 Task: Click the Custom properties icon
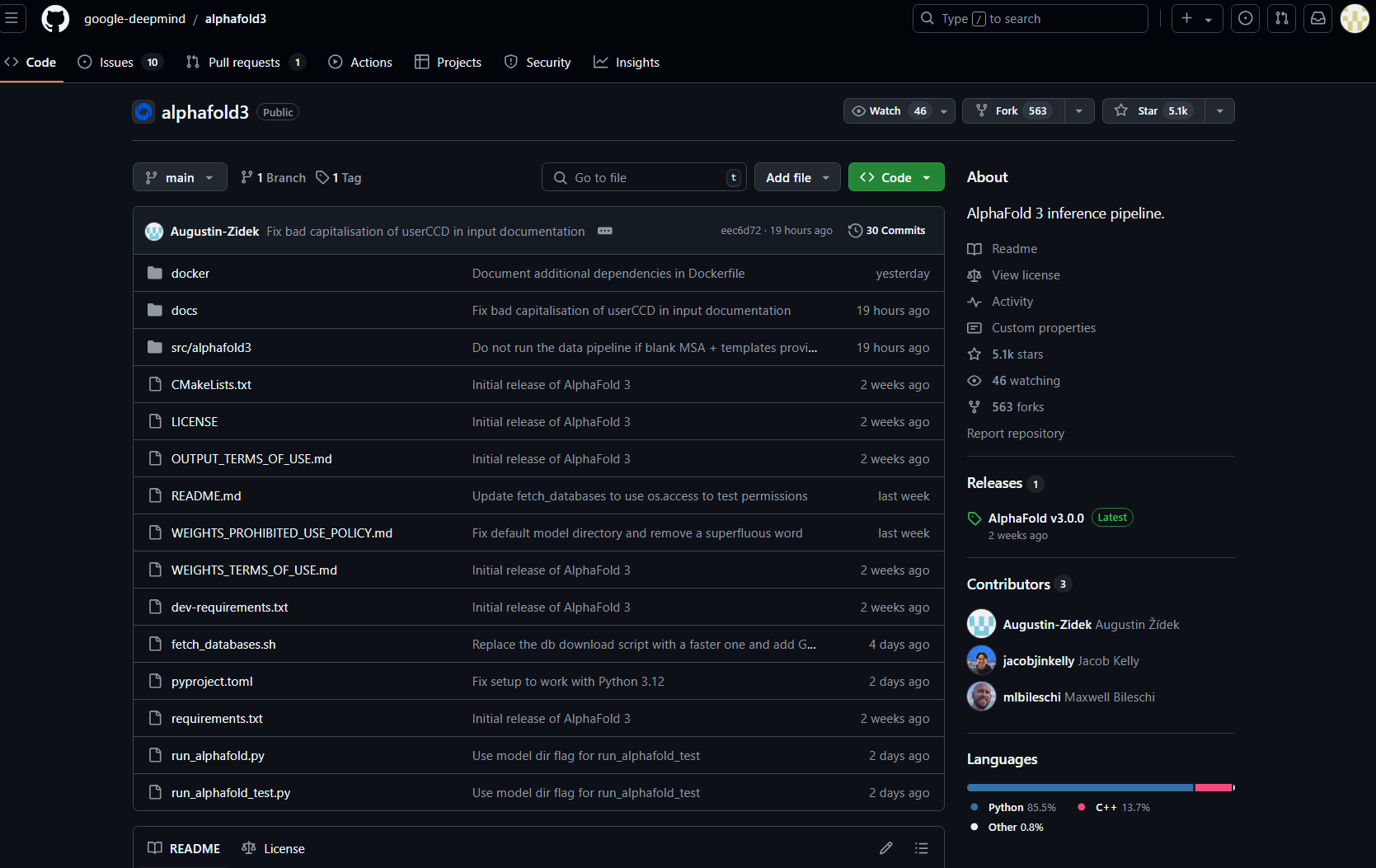[x=974, y=328]
